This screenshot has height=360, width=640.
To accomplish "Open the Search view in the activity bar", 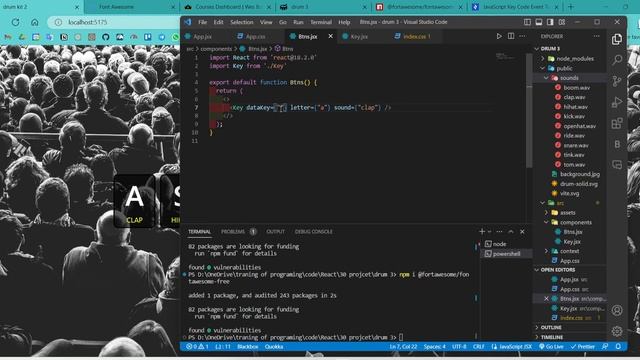I will [x=617, y=60].
